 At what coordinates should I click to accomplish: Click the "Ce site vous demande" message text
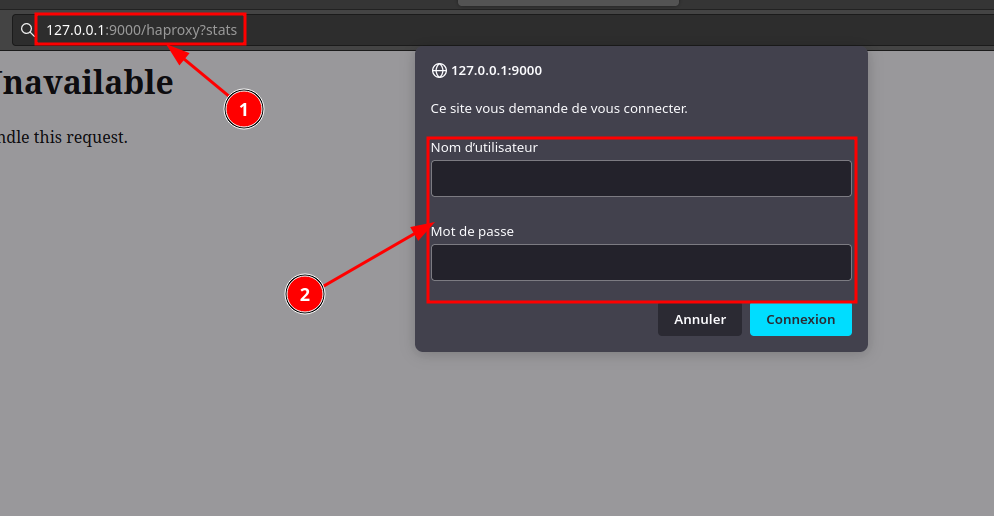(559, 108)
